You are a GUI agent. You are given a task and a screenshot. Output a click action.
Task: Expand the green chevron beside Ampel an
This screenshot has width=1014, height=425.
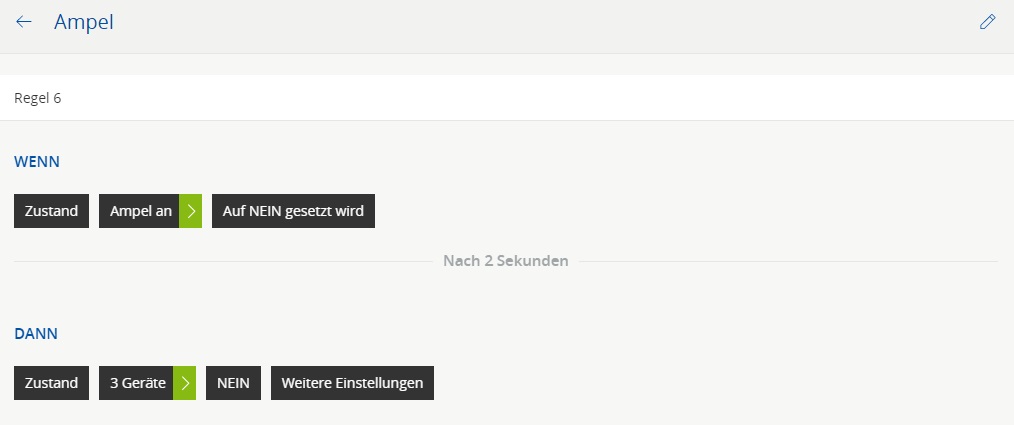point(191,211)
